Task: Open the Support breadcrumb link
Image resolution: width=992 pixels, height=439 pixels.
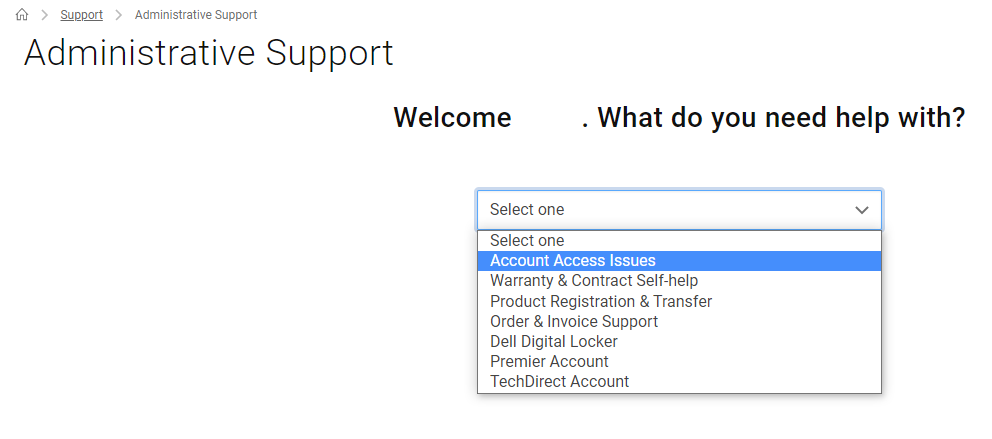Action: click(x=81, y=15)
